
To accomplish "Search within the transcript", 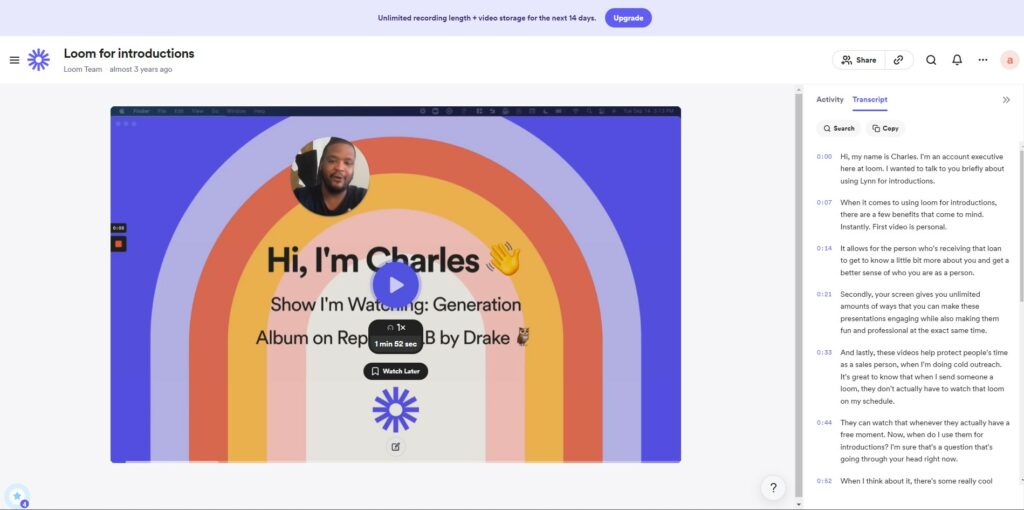I will click(839, 129).
